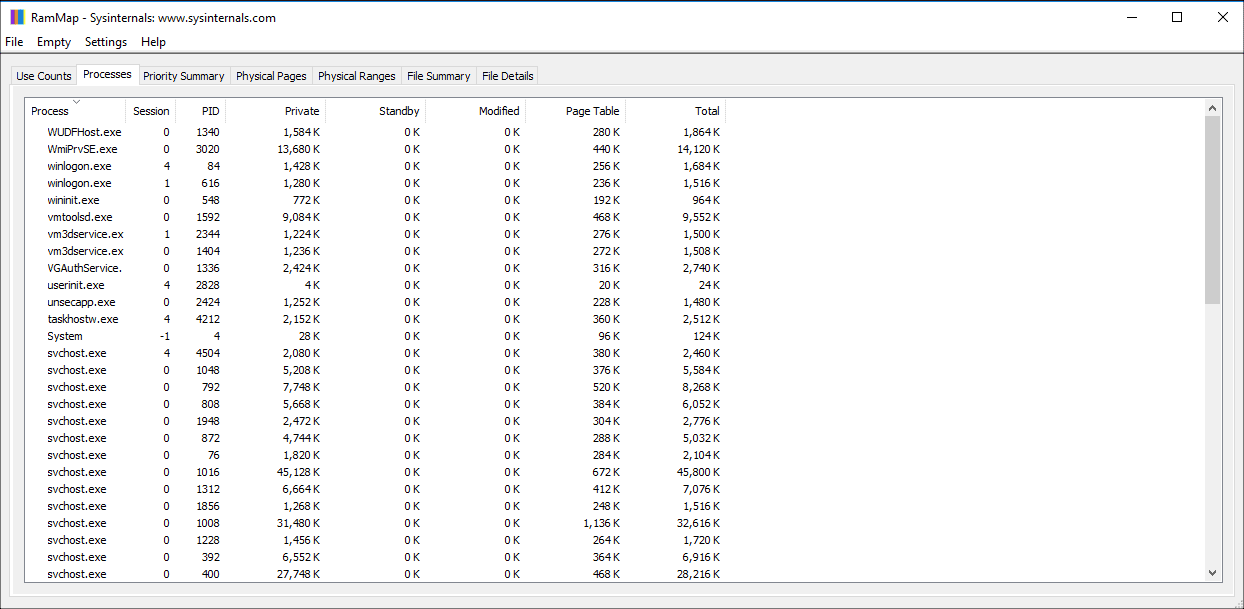Open the Settings menu

click(105, 42)
